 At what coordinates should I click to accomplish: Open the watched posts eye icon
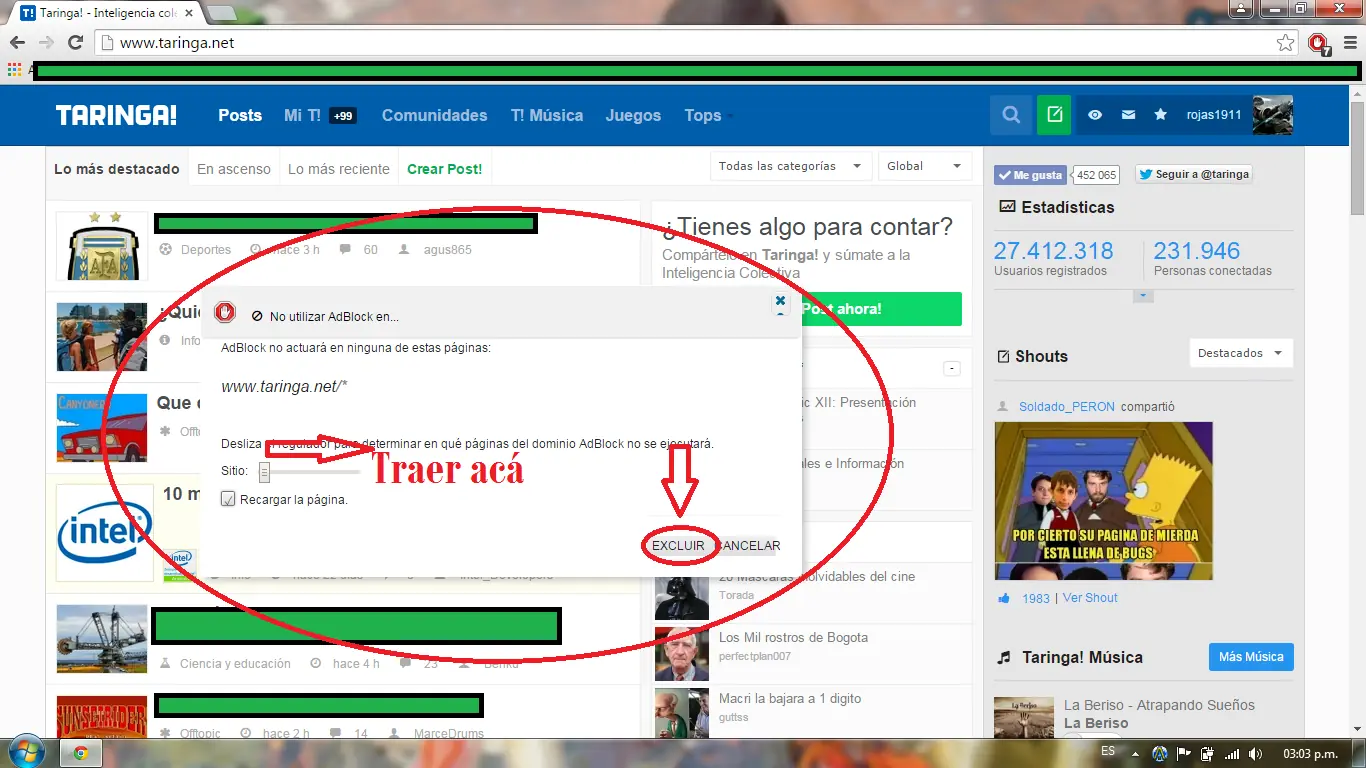[x=1094, y=115]
